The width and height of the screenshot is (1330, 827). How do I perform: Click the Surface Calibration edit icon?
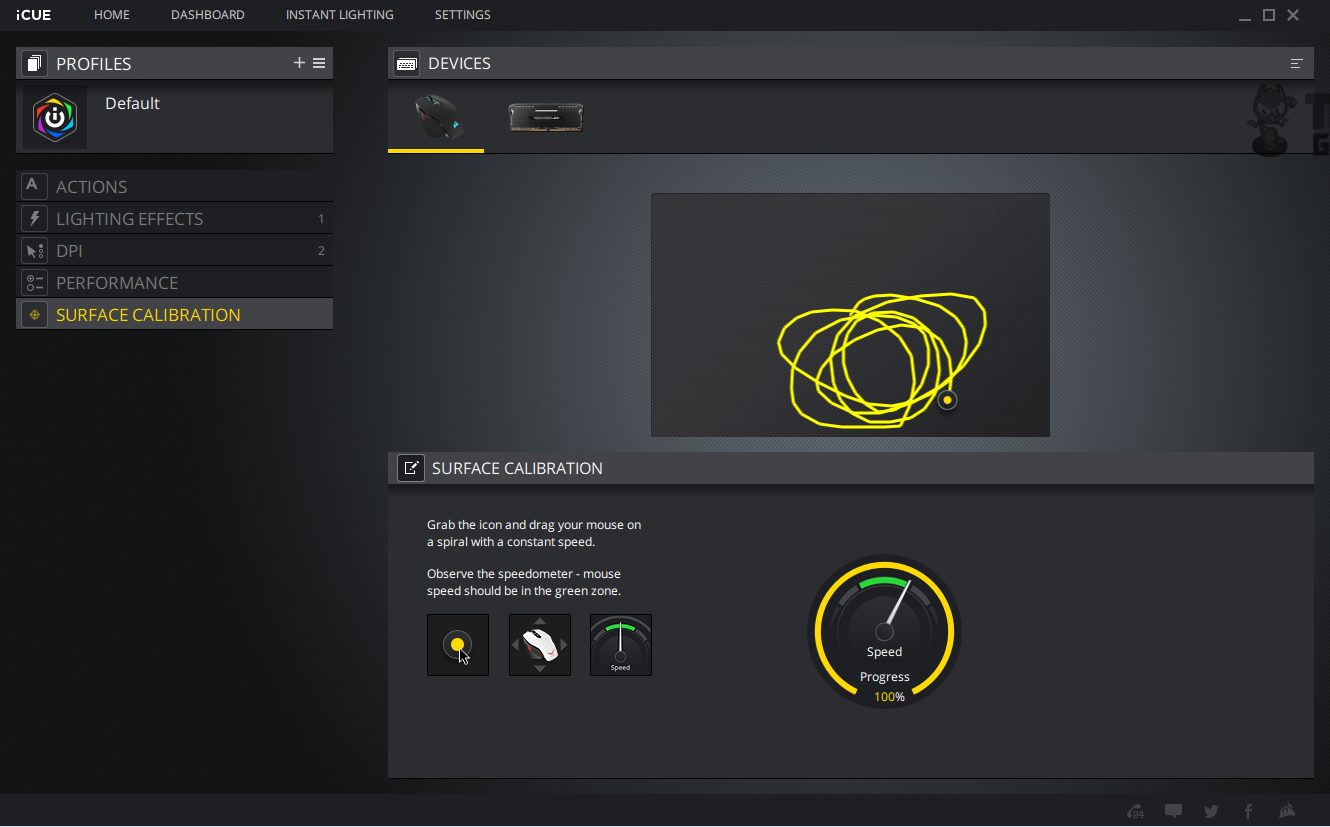click(x=411, y=468)
